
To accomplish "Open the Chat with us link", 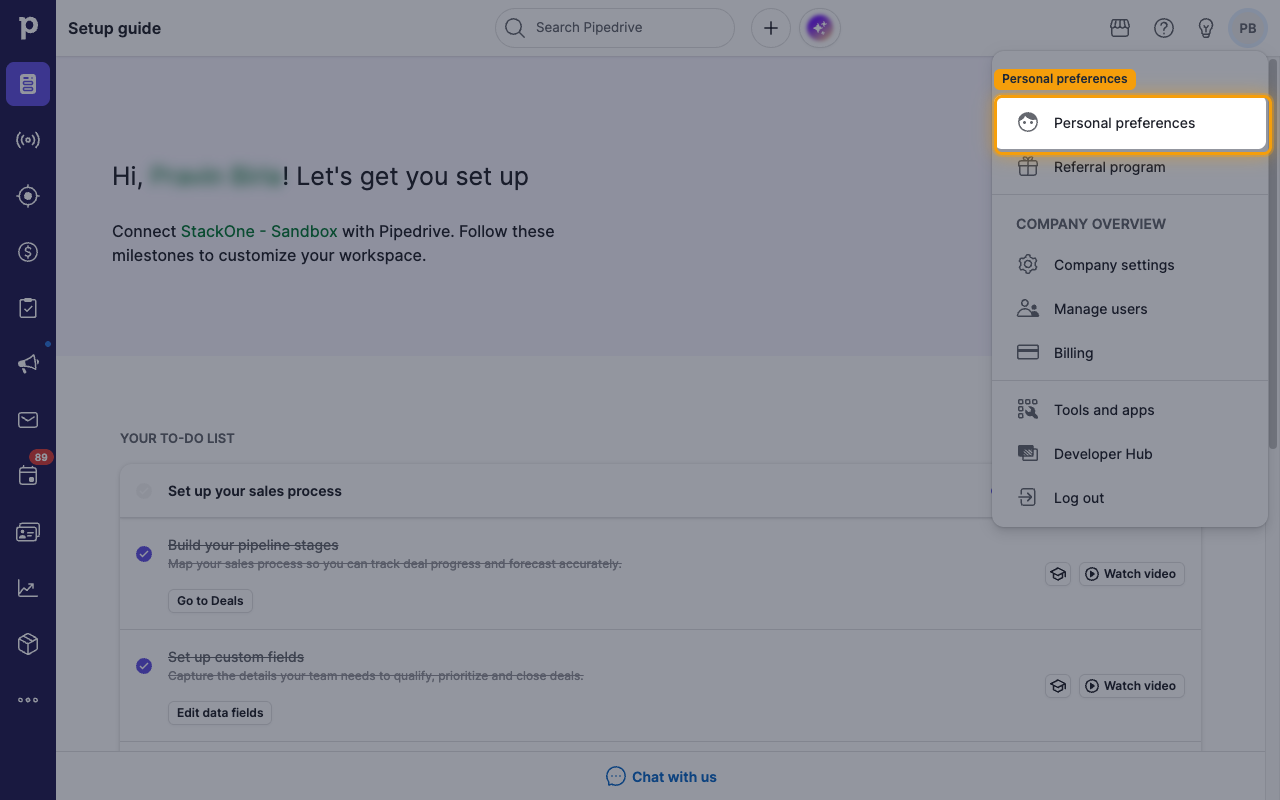I will pyautogui.click(x=662, y=777).
